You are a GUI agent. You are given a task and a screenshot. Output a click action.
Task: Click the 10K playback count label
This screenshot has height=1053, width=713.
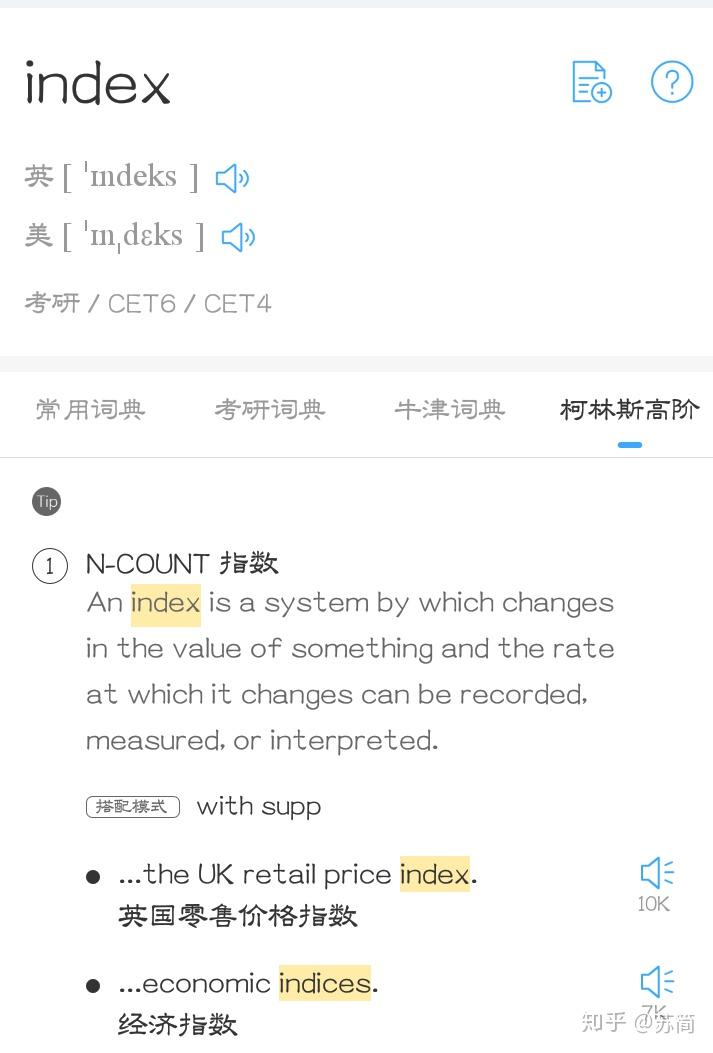653,903
